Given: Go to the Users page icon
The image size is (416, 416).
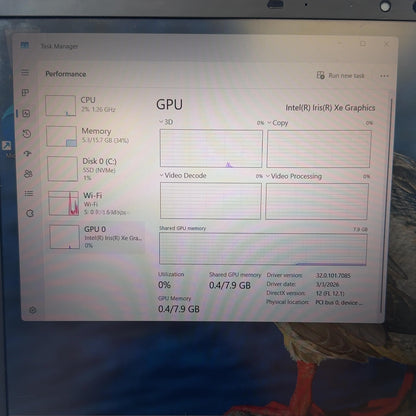Looking at the screenshot, I should click(28, 174).
